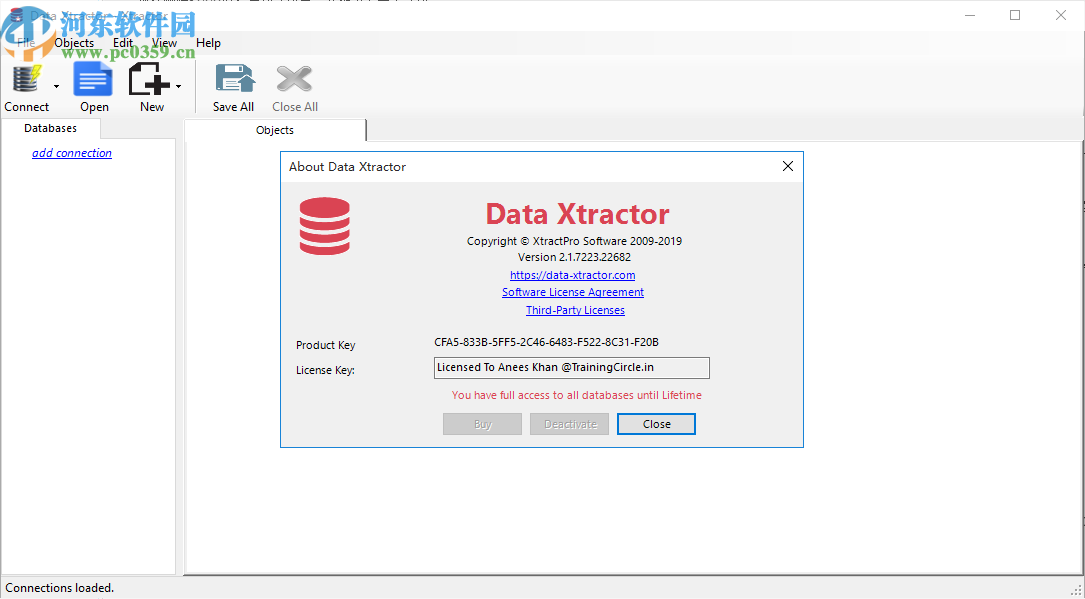Open the Connect dropdown arrow
This screenshot has height=599, width=1085.
point(57,84)
